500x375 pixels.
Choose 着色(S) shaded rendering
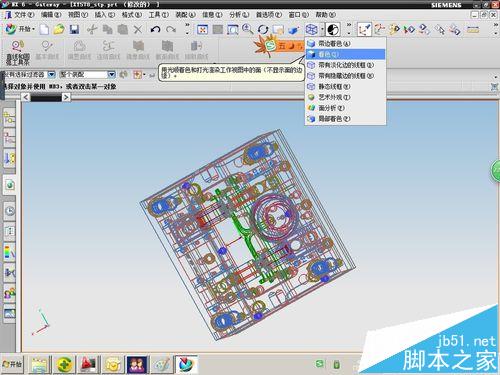(345, 54)
